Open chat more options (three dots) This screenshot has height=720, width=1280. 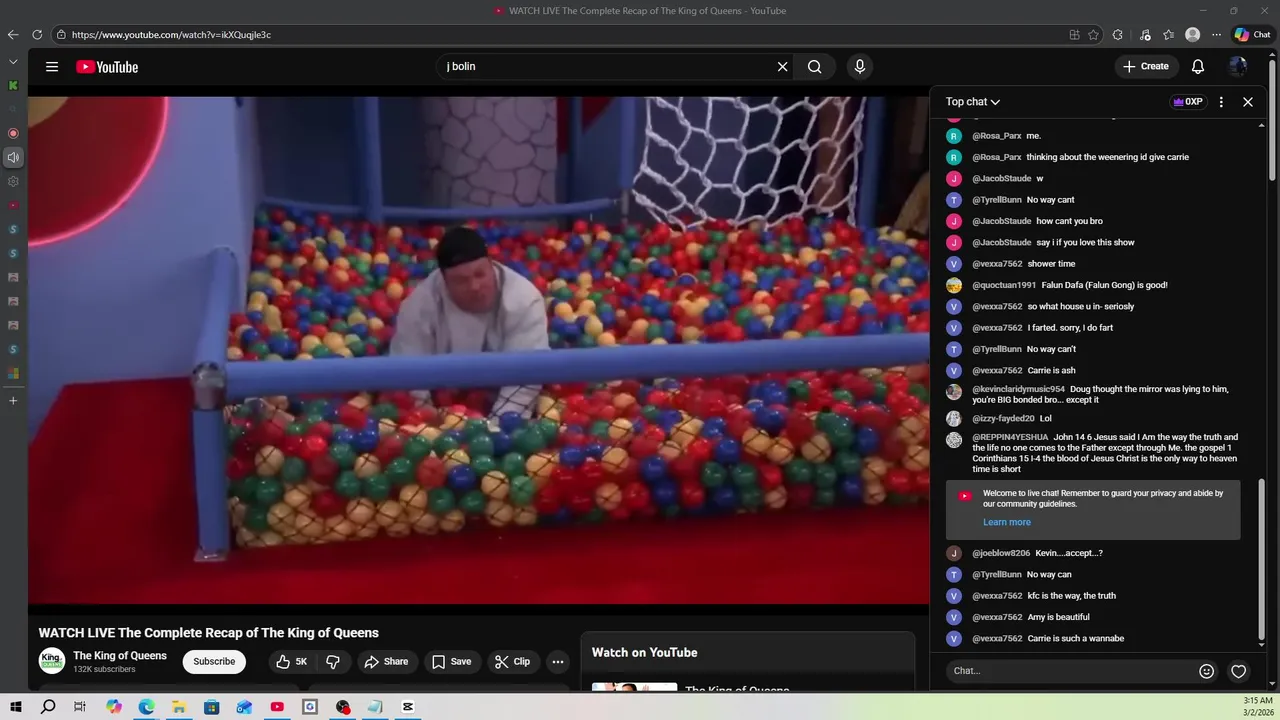1221,102
